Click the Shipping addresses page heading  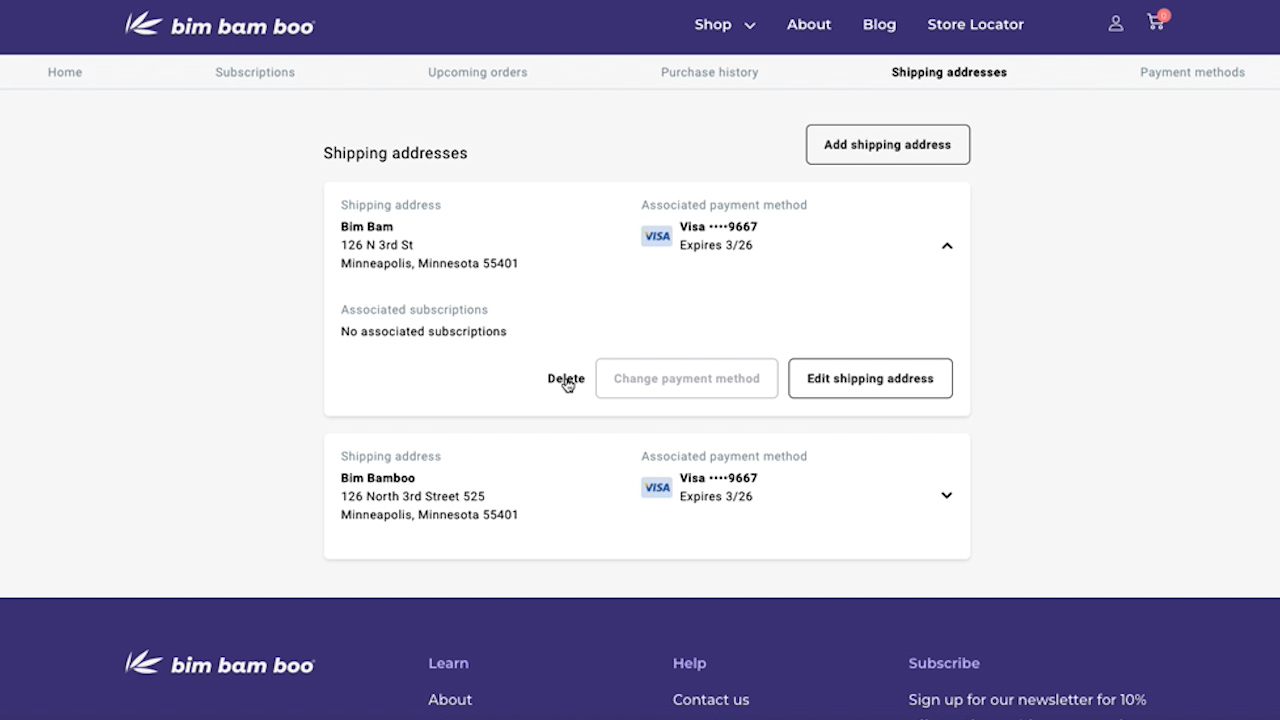396,153
